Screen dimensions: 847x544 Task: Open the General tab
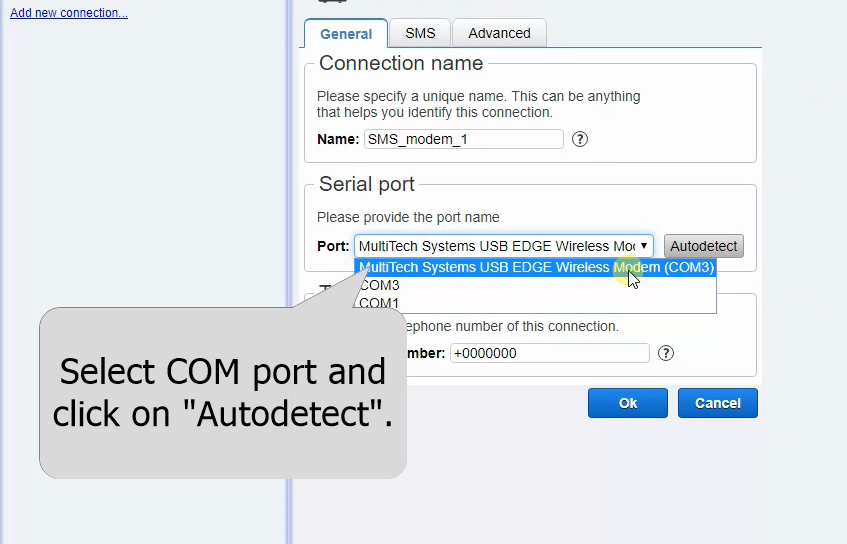(x=346, y=33)
